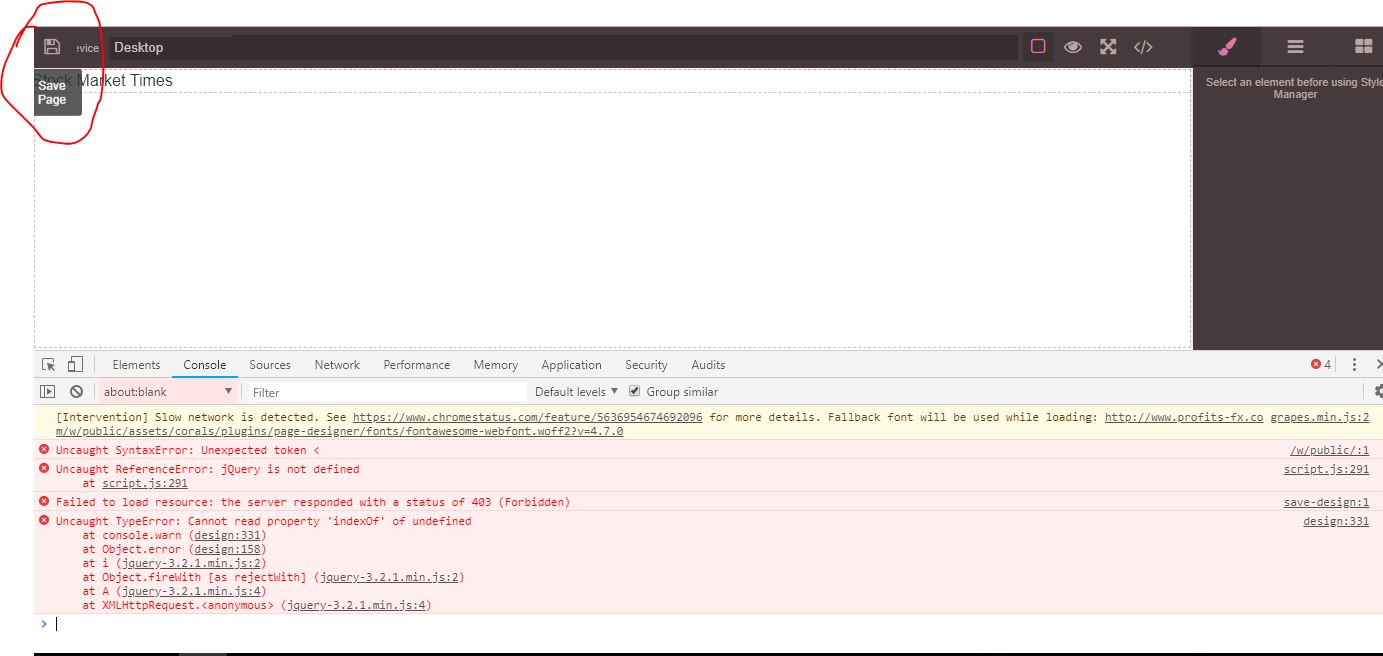This screenshot has width=1383, height=656.
Task: Click the error icon beside TypeError message
Action: click(x=43, y=521)
